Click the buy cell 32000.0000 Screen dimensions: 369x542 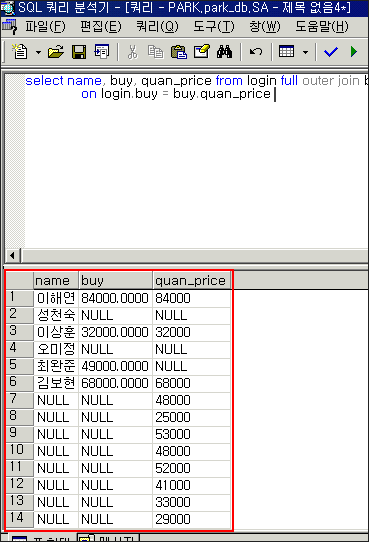[115, 332]
